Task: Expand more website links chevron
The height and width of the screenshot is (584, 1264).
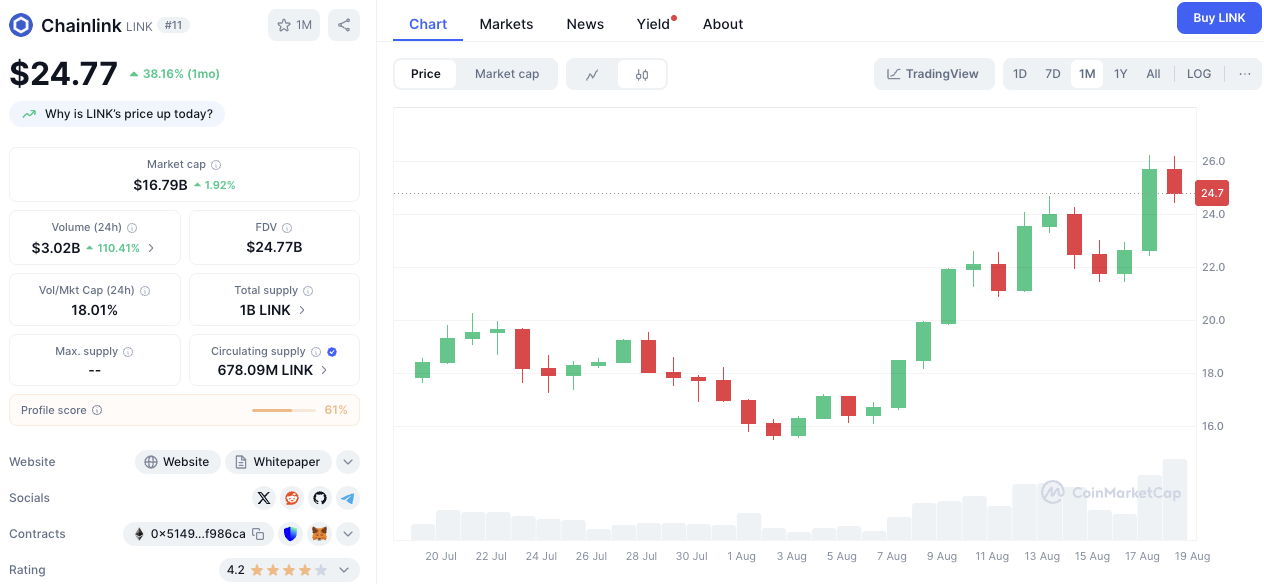Action: point(347,462)
